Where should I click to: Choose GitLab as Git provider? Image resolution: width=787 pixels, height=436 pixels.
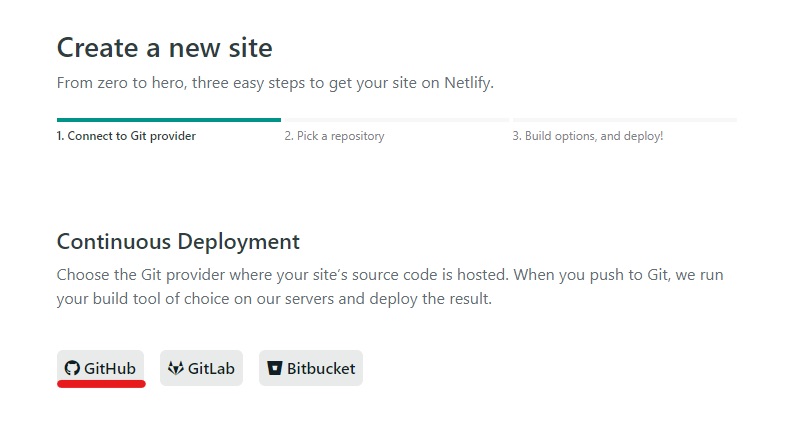pos(201,368)
